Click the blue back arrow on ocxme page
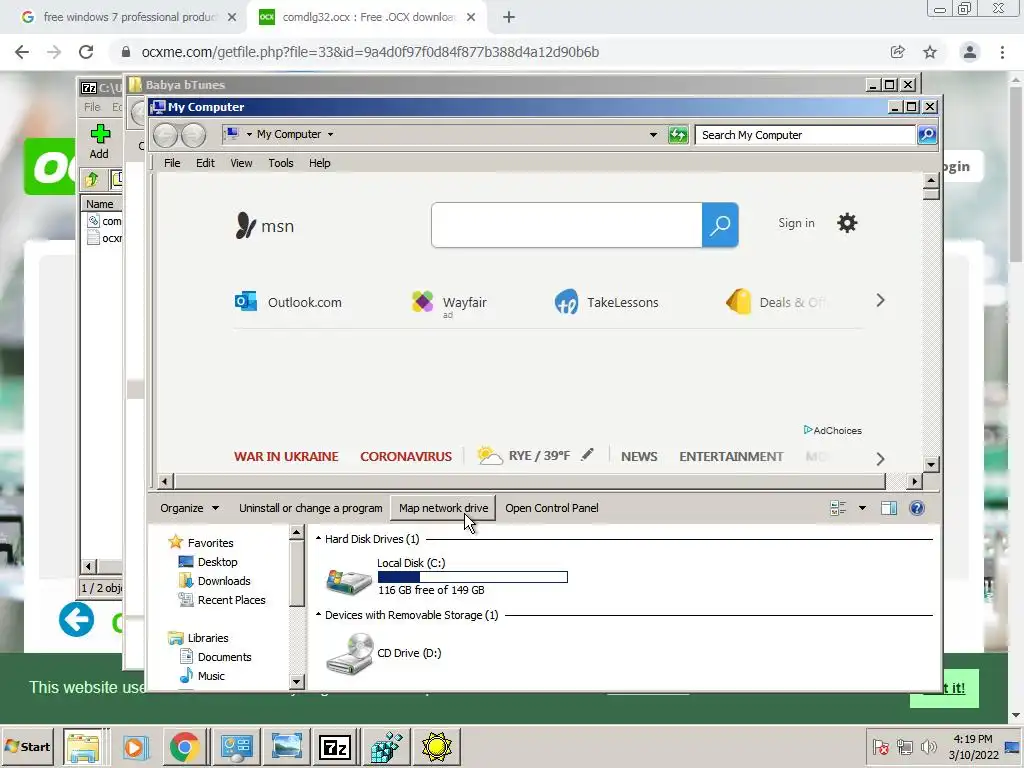This screenshot has height=768, width=1024. coord(76,620)
